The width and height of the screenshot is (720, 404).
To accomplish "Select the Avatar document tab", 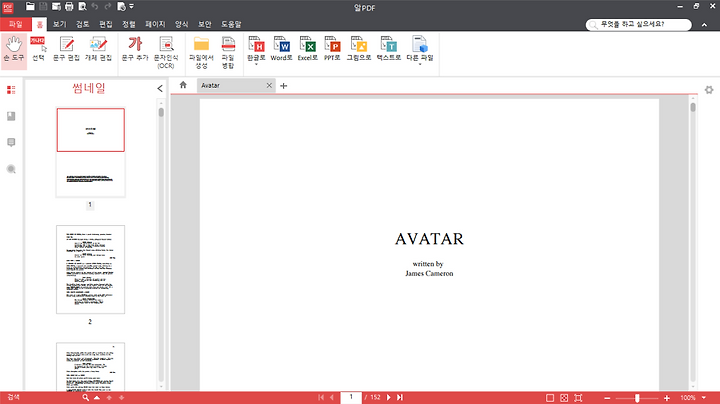I will pos(231,85).
